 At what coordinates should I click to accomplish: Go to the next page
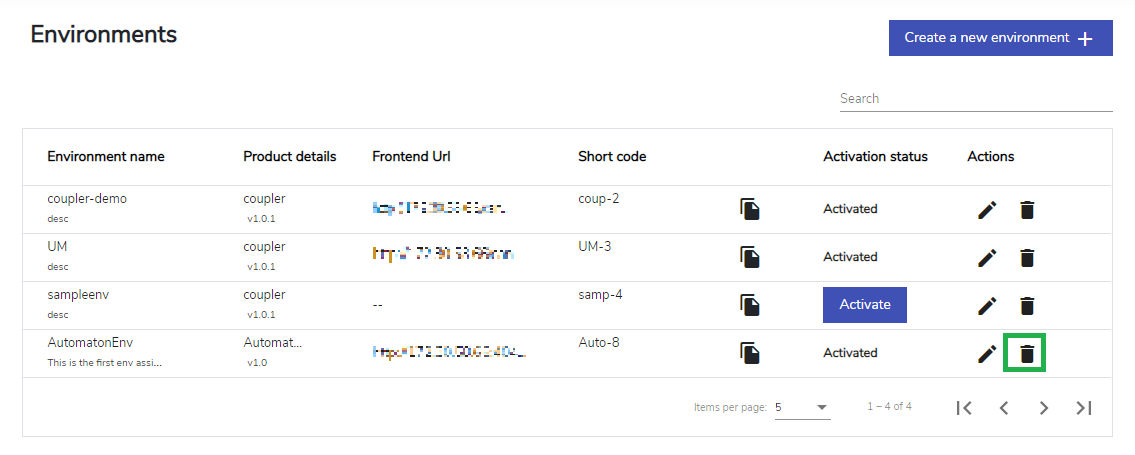coord(1043,408)
